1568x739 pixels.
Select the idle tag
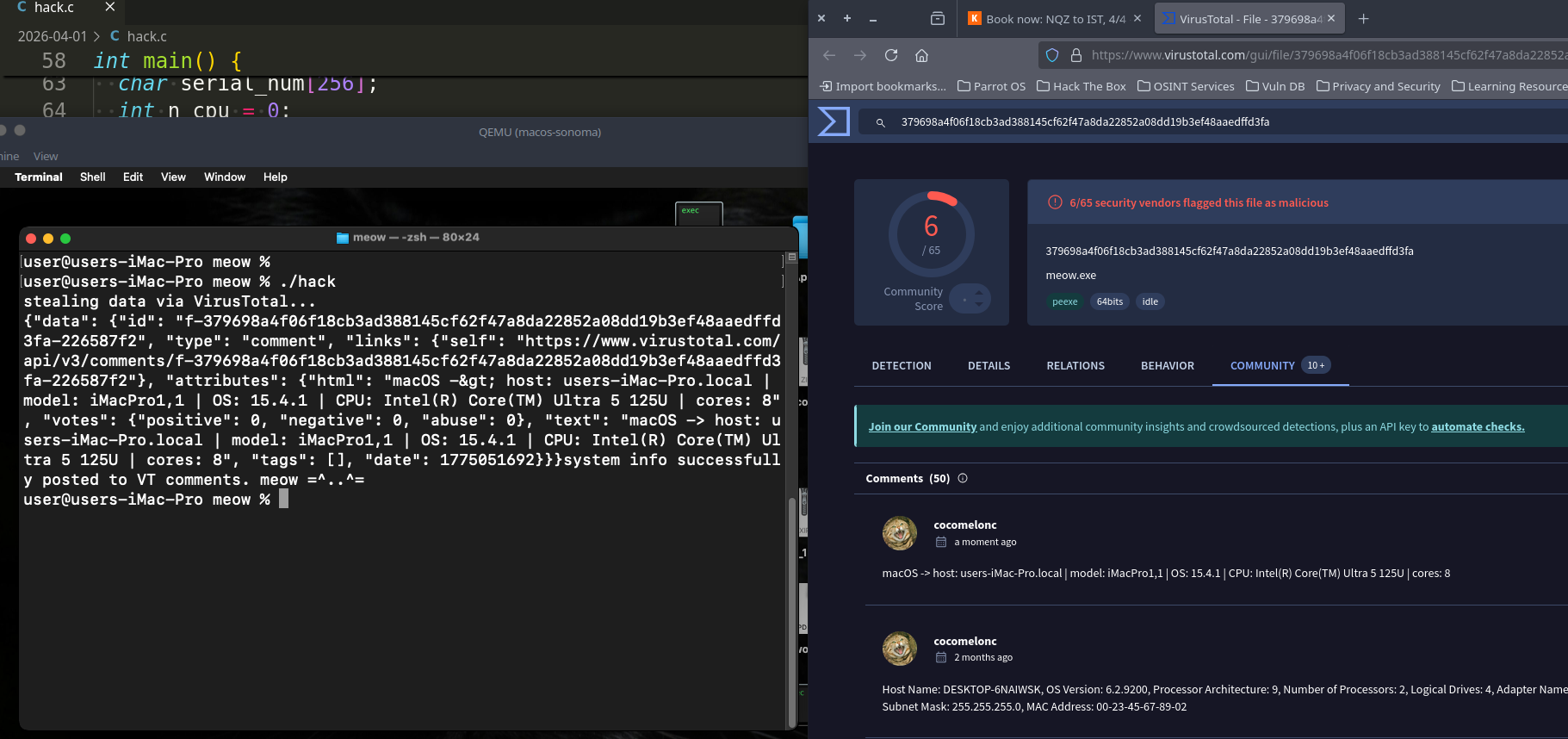click(1150, 301)
